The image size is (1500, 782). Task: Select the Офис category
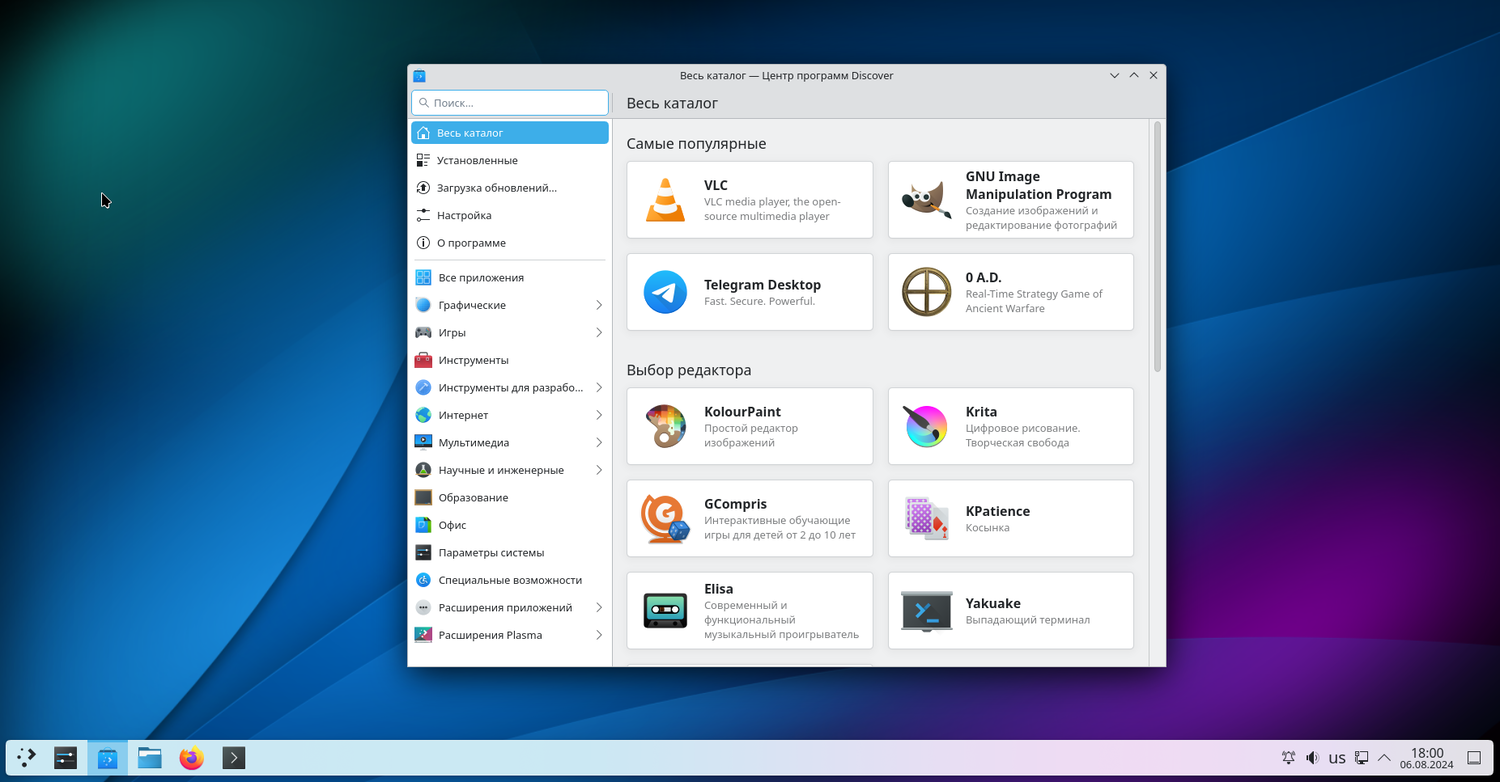click(x=510, y=525)
